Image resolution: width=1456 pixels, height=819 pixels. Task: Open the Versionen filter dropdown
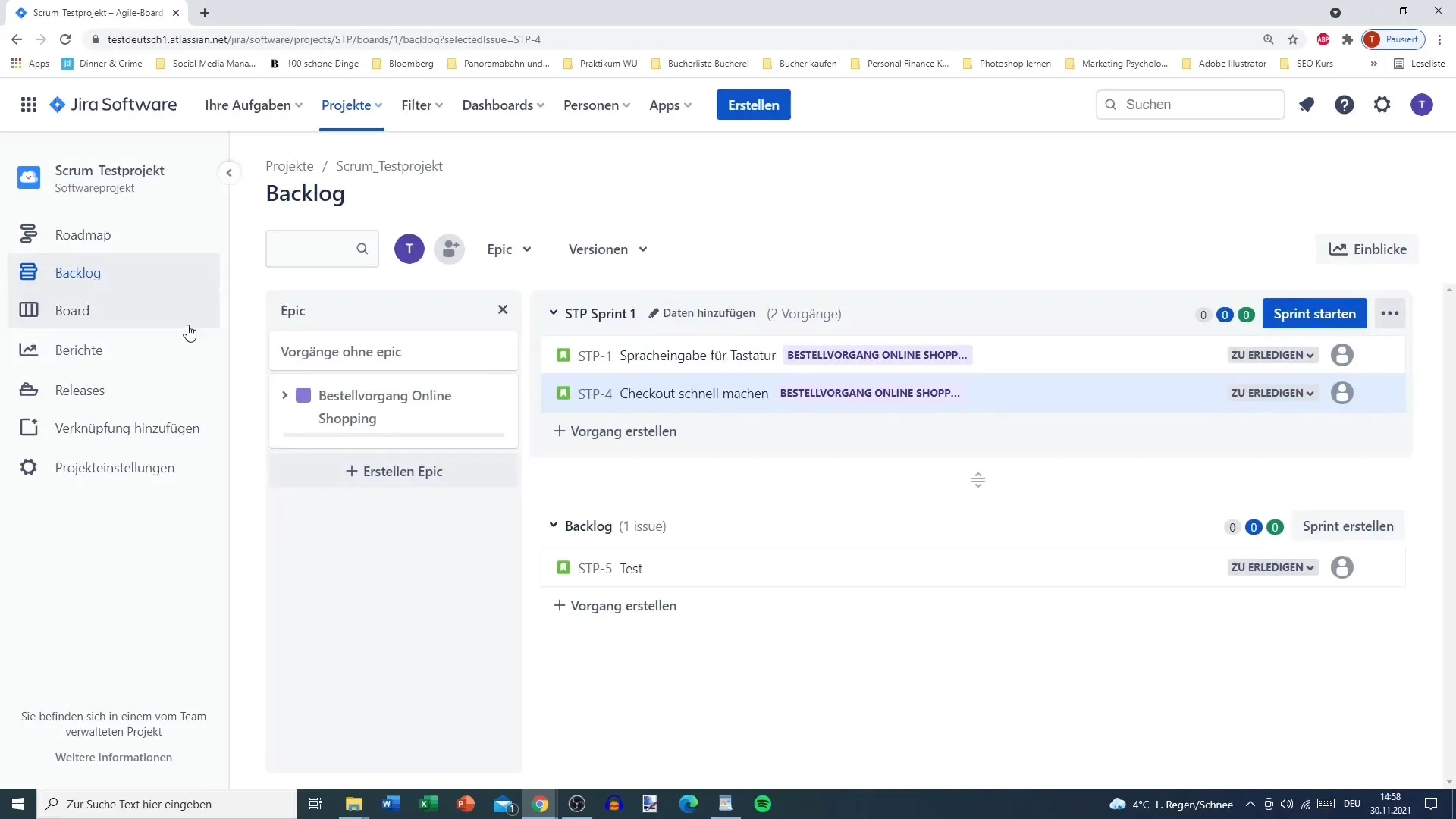tap(607, 249)
